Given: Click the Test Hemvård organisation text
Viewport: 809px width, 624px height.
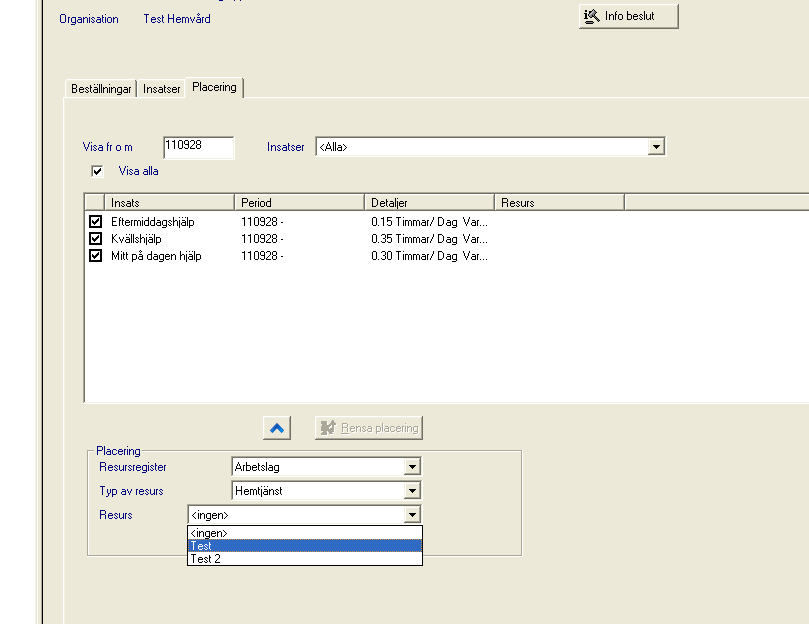Looking at the screenshot, I should point(177,19).
